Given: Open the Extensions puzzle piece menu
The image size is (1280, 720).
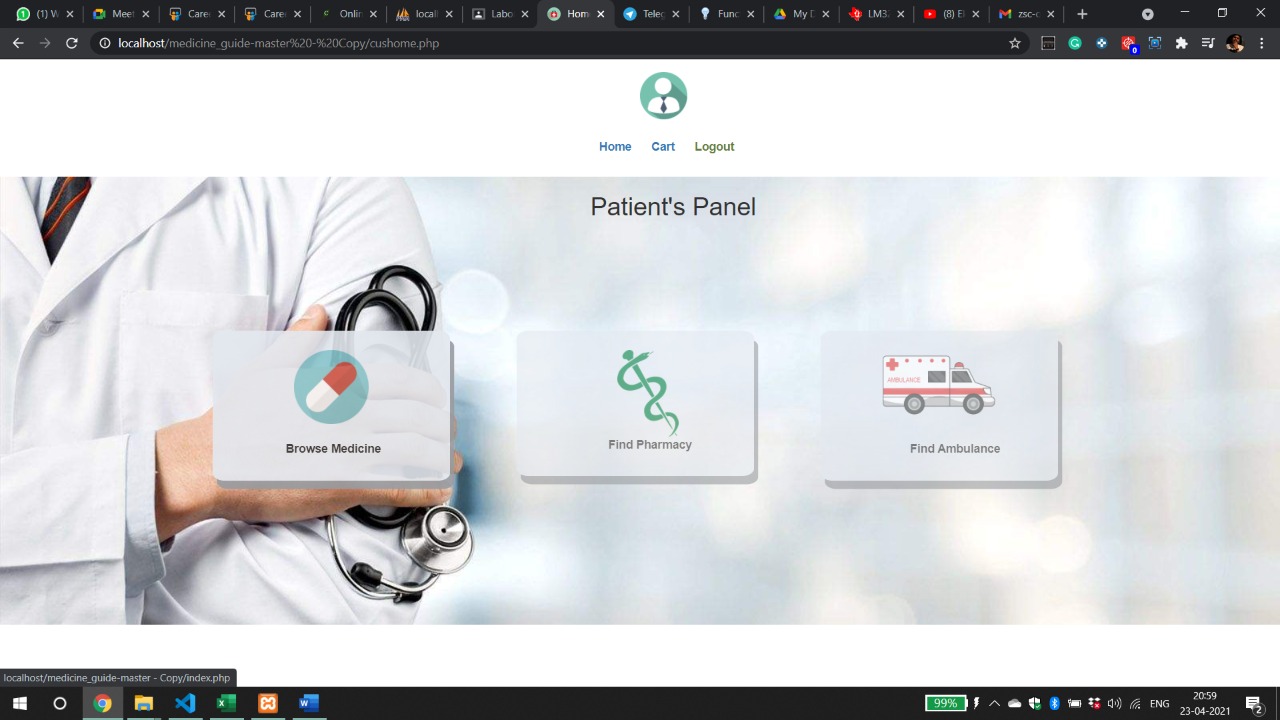Looking at the screenshot, I should [1181, 43].
